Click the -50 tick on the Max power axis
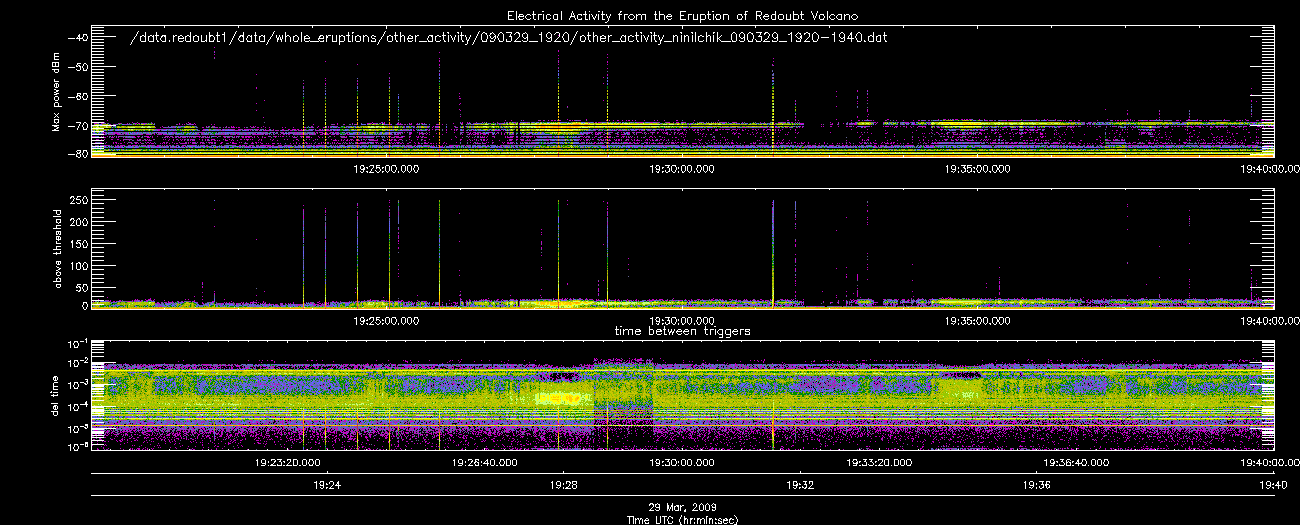1300x525 pixels. (x=77, y=66)
